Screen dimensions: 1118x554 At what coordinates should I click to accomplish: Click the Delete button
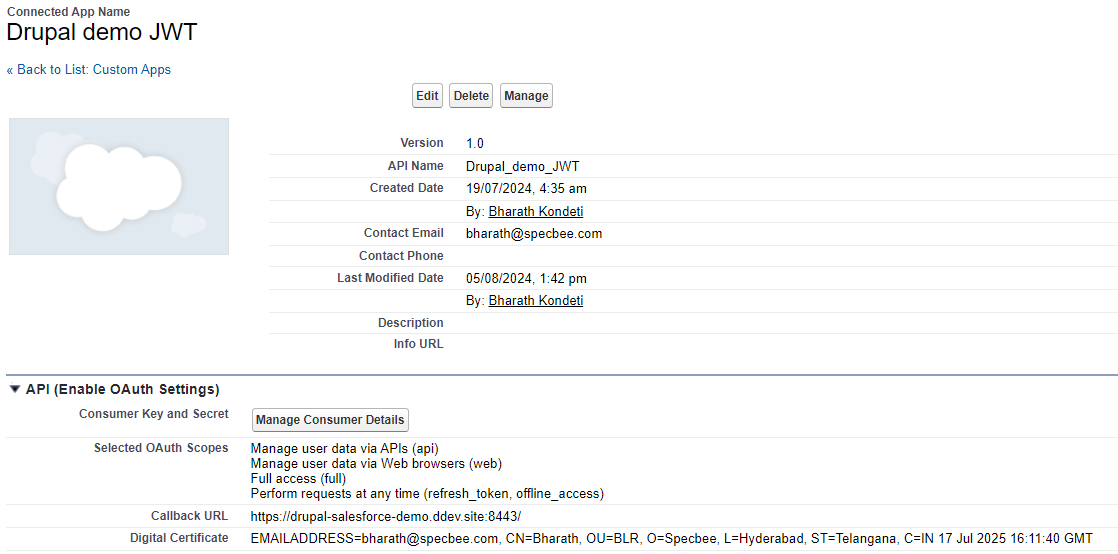coord(471,96)
